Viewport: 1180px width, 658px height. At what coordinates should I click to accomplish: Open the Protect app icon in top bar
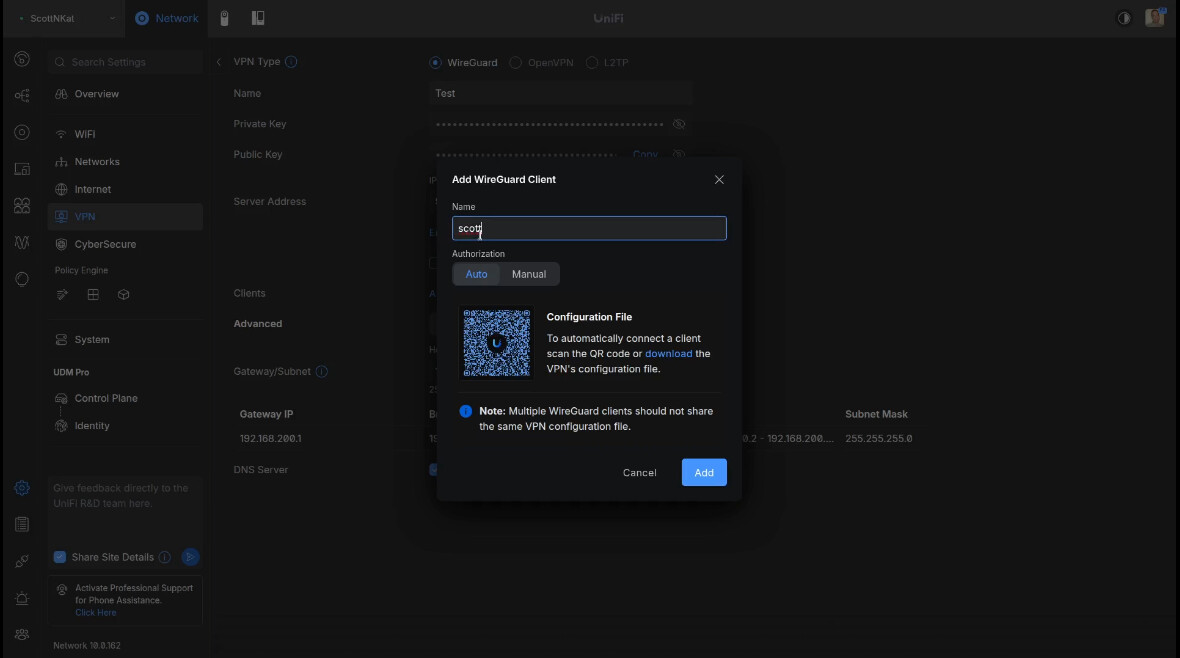225,18
